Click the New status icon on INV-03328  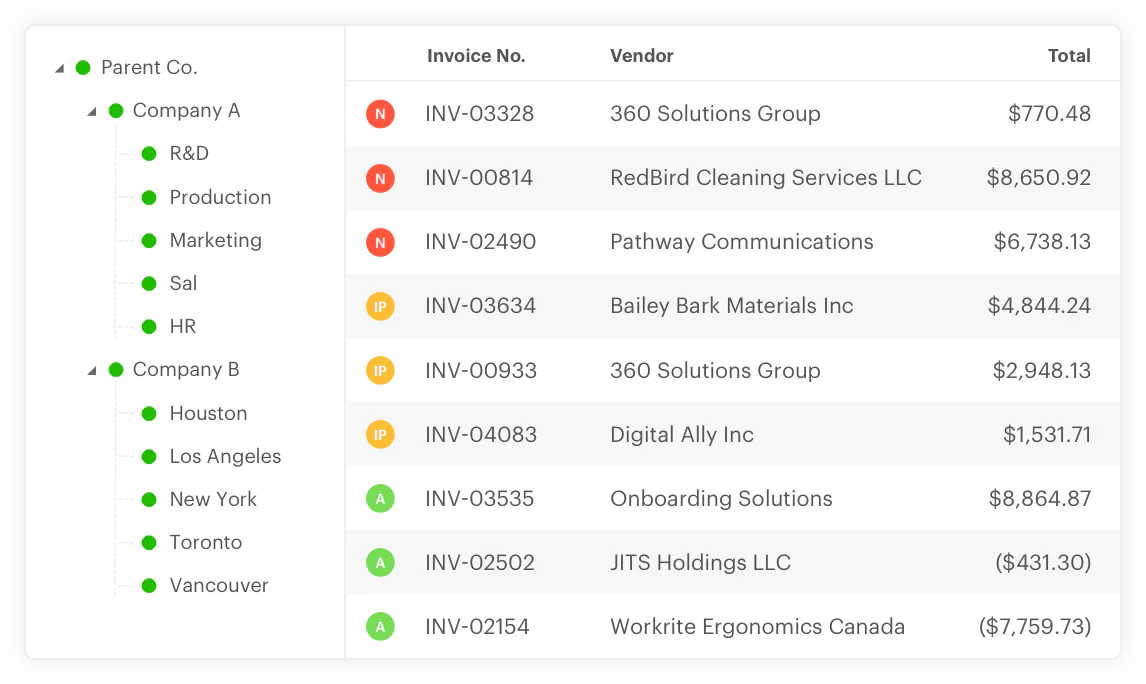[380, 114]
